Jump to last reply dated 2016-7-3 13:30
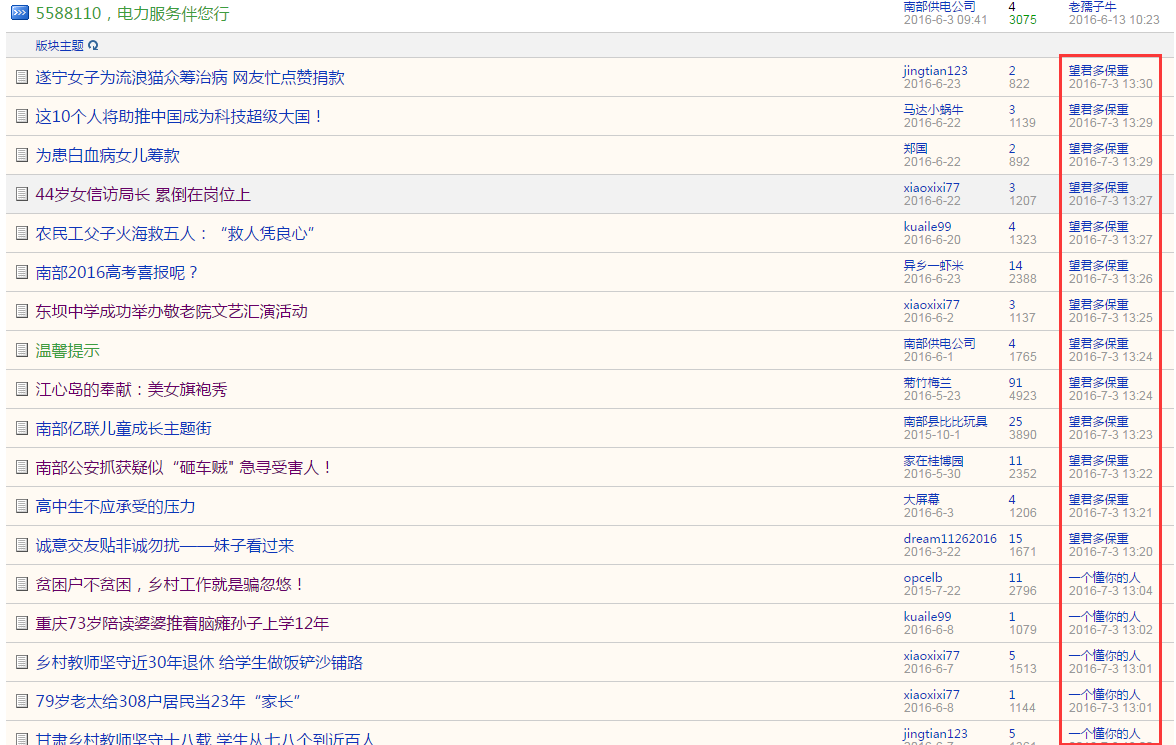This screenshot has width=1176, height=745. 1110,84
